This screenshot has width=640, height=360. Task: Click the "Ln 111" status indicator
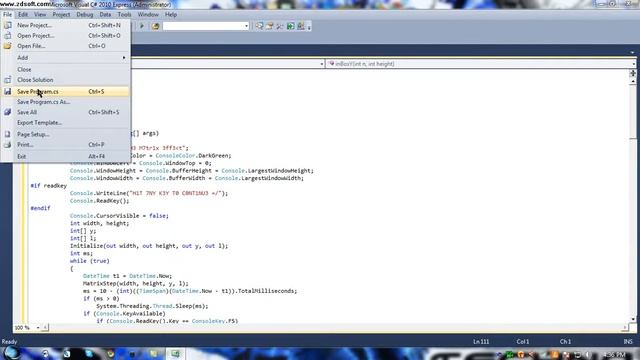481,342
